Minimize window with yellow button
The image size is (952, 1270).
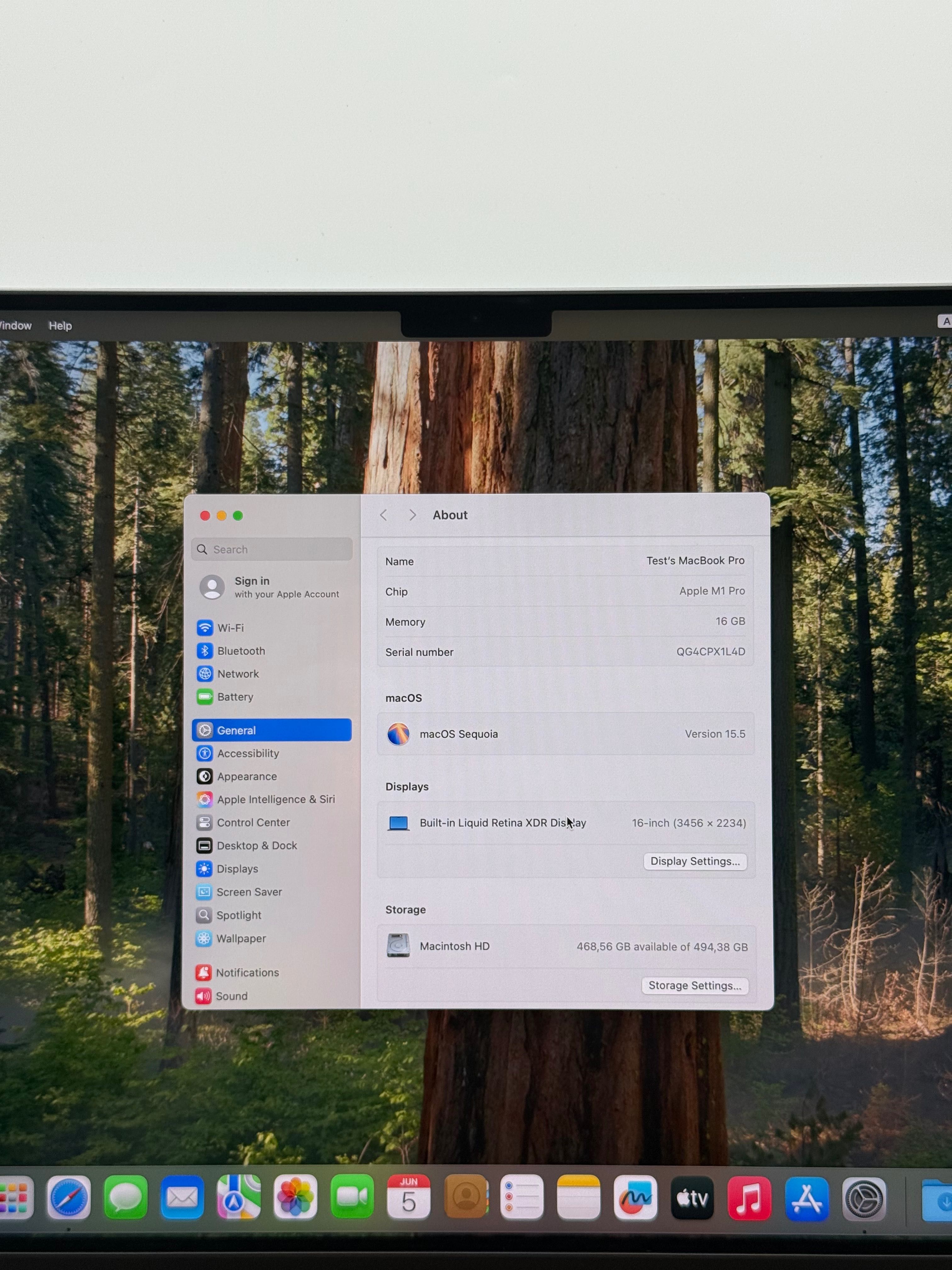pos(222,516)
